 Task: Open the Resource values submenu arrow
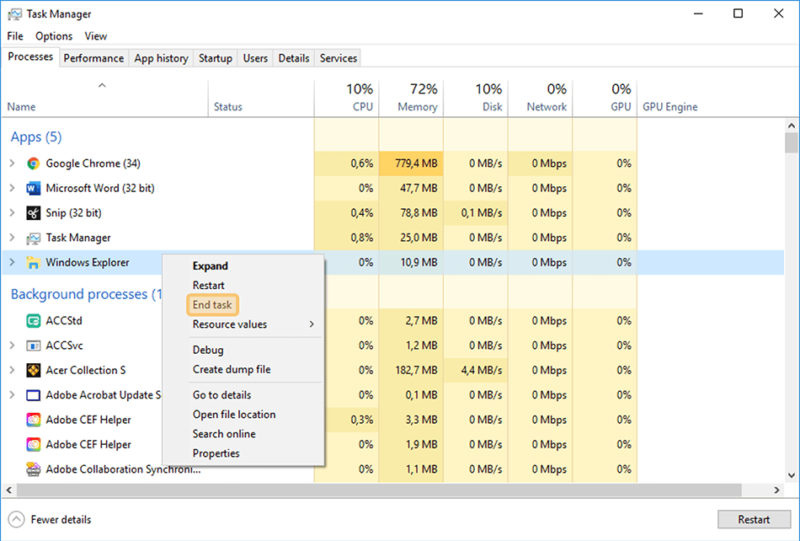pyautogui.click(x=311, y=325)
